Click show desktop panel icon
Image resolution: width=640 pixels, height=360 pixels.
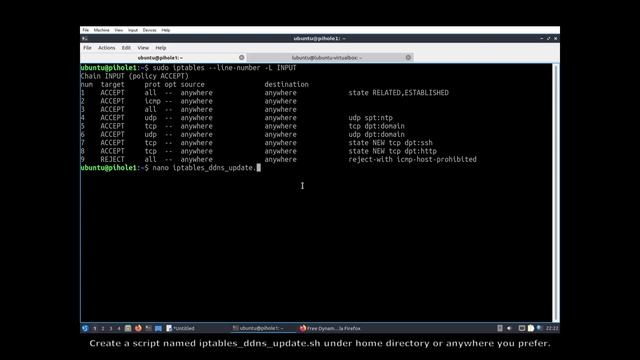(158, 328)
